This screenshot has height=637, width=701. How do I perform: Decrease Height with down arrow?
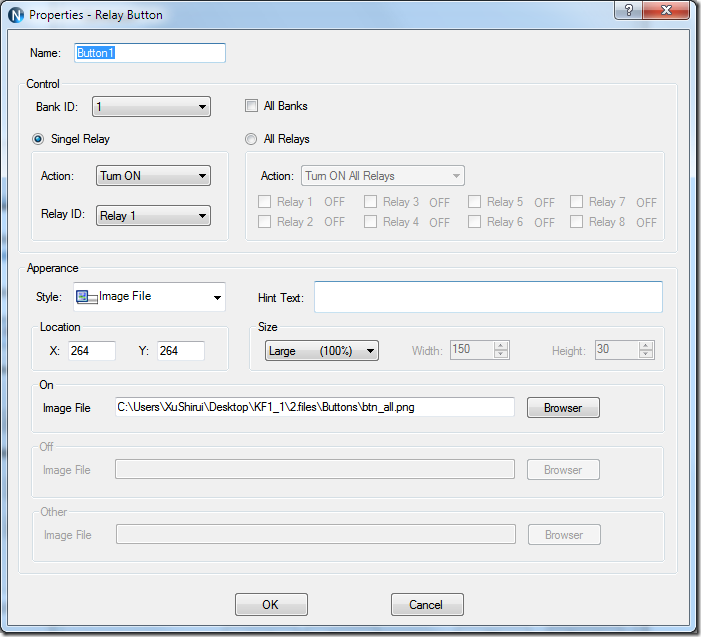click(x=646, y=354)
